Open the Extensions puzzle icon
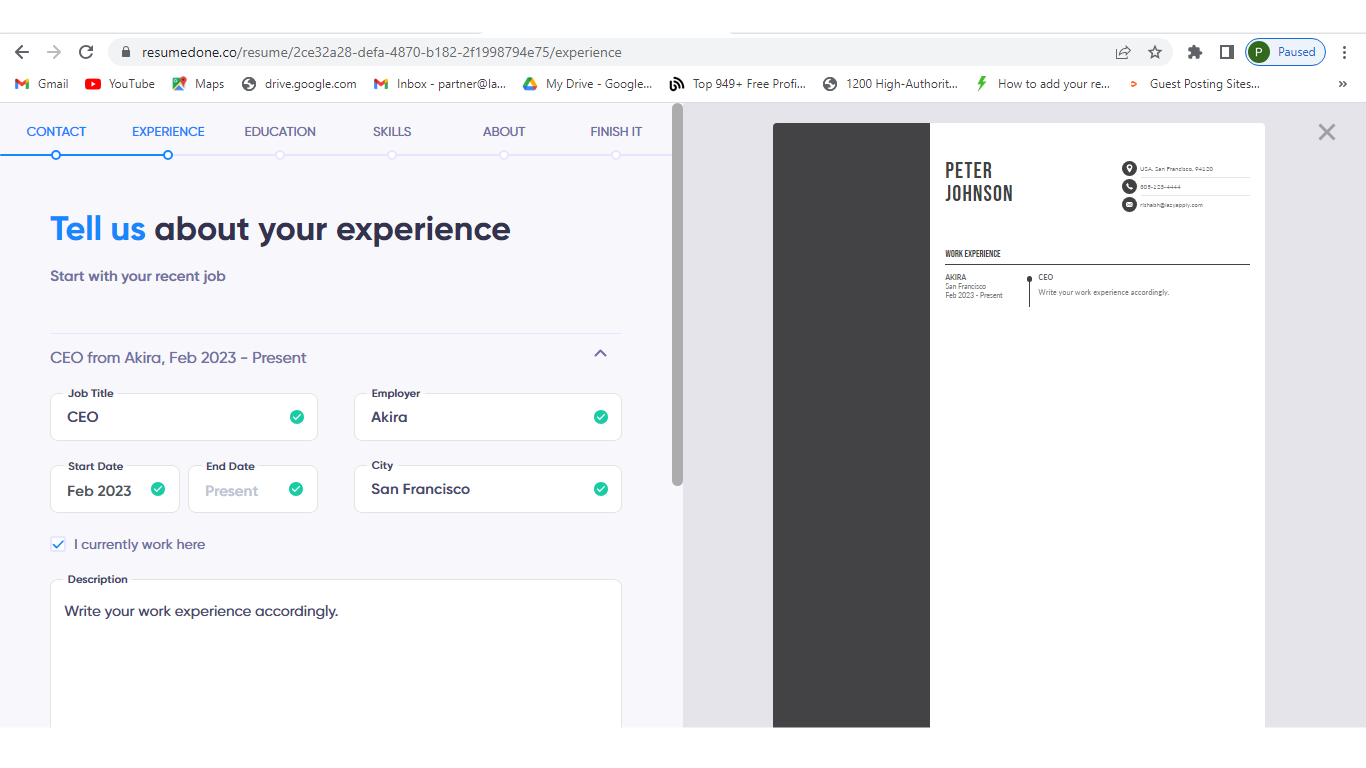Image resolution: width=1366 pixels, height=768 pixels. [x=1194, y=52]
